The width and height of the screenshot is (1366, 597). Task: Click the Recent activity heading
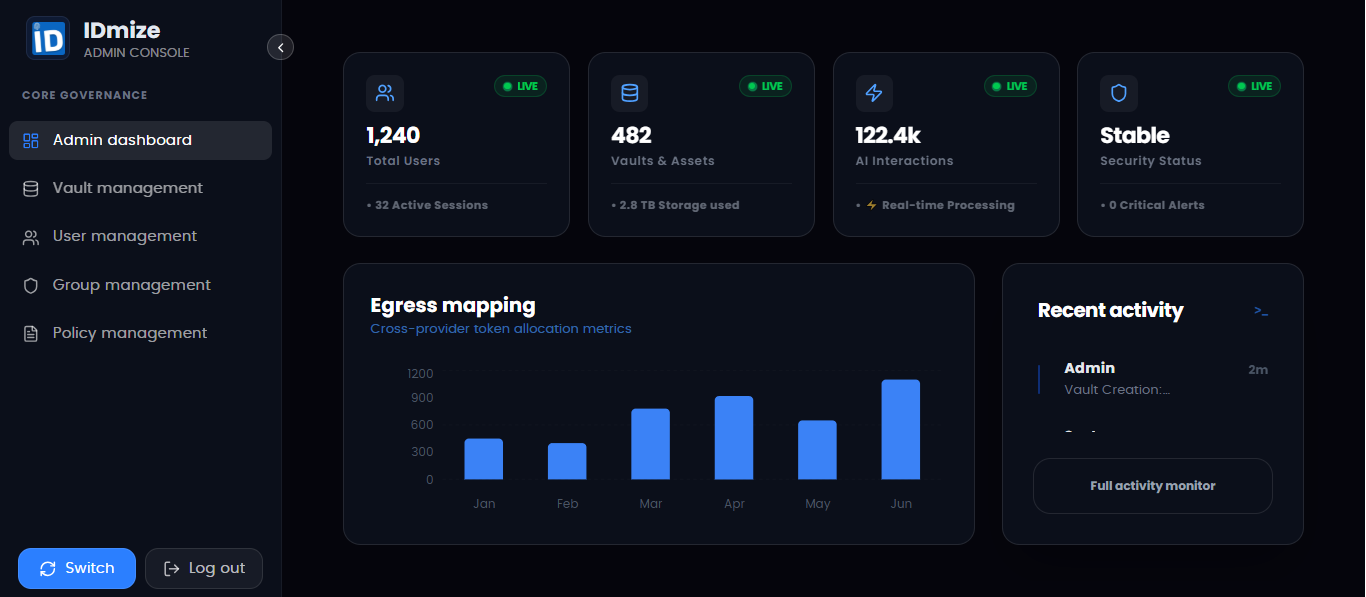tap(1111, 310)
